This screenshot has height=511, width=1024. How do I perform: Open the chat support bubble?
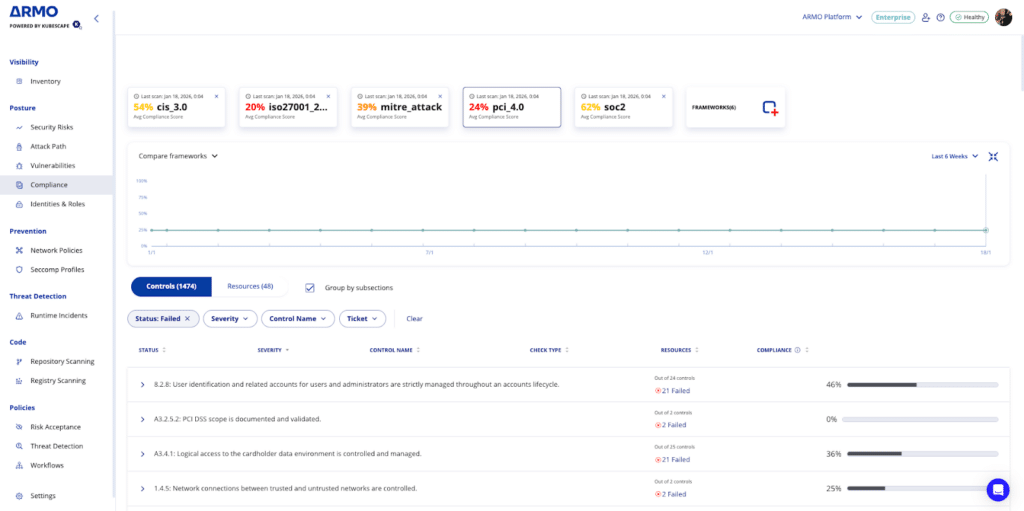point(997,489)
